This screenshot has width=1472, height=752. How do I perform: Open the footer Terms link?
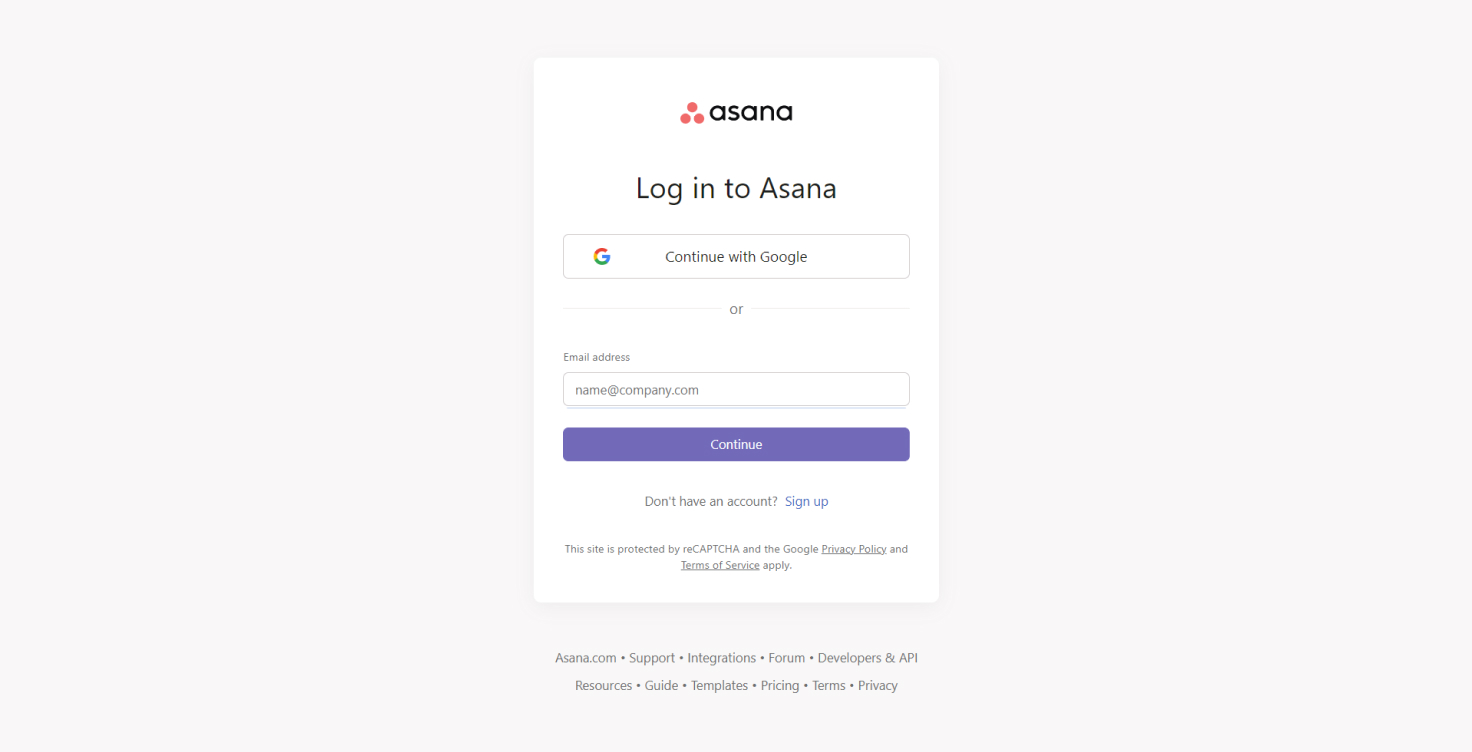(x=828, y=686)
